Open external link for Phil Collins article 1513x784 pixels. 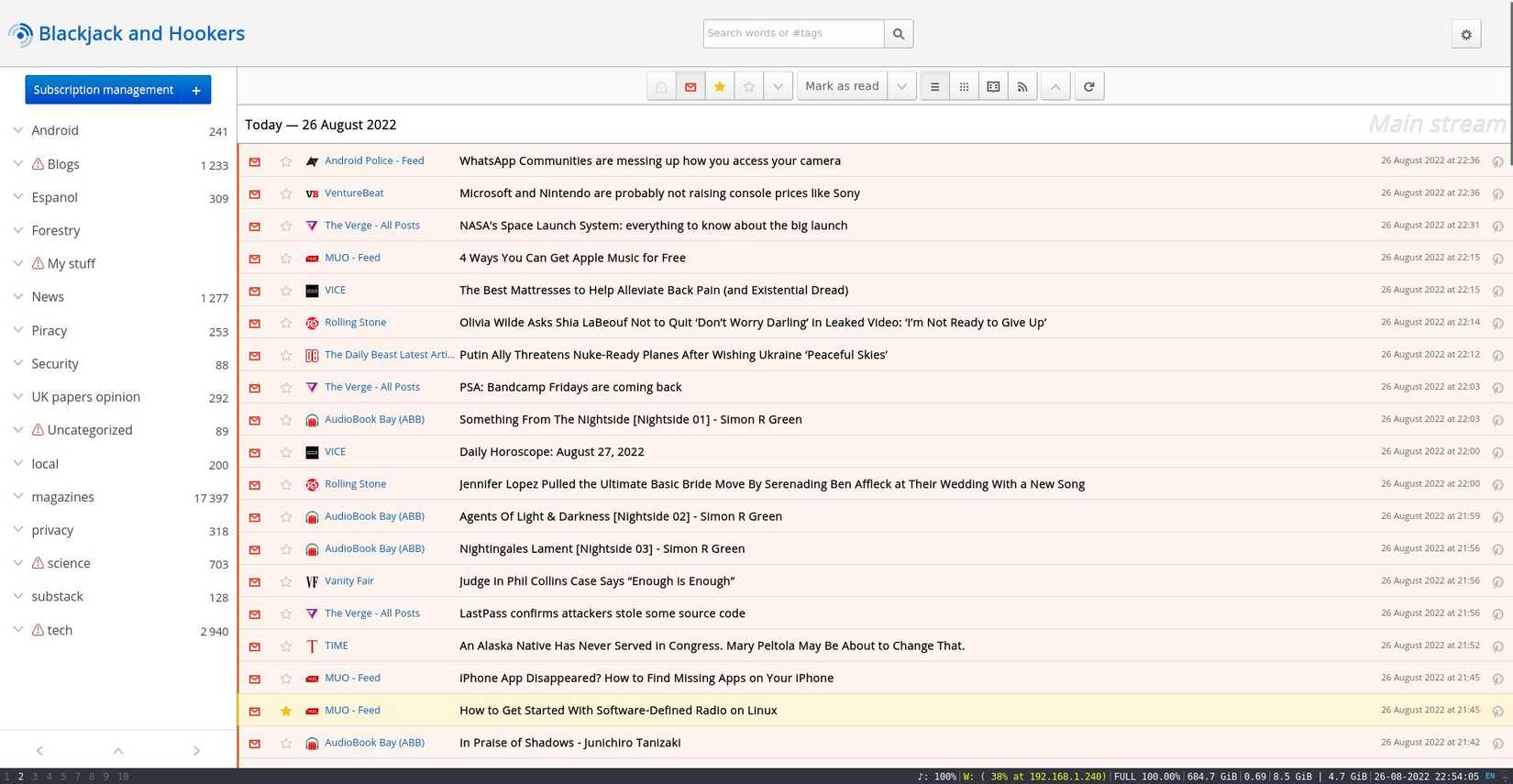coord(1497,581)
